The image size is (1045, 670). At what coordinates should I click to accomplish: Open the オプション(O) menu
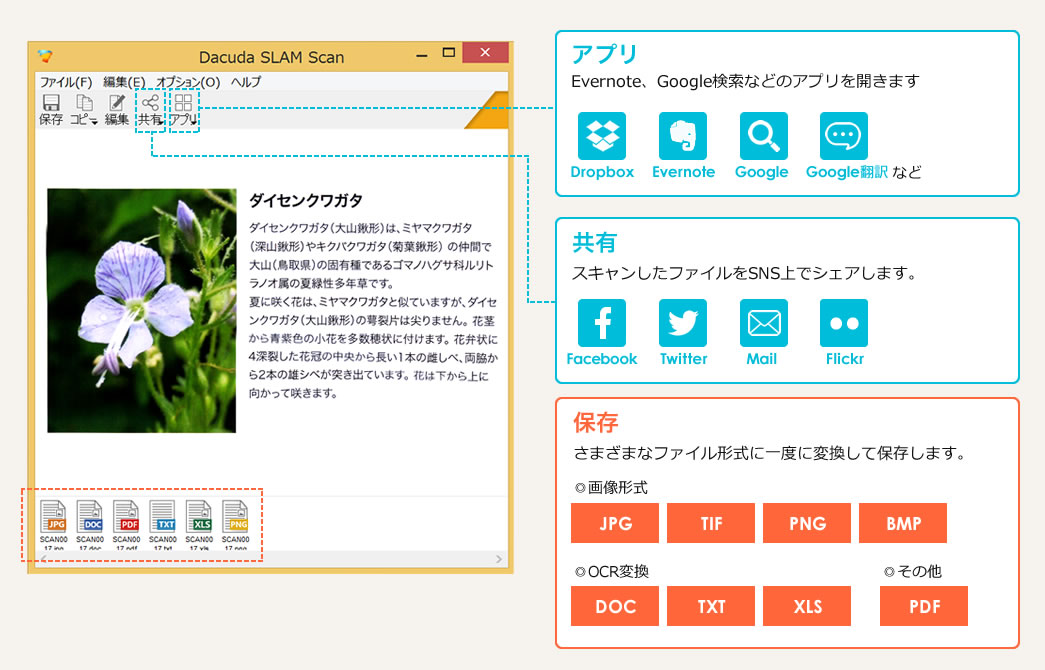tap(188, 82)
